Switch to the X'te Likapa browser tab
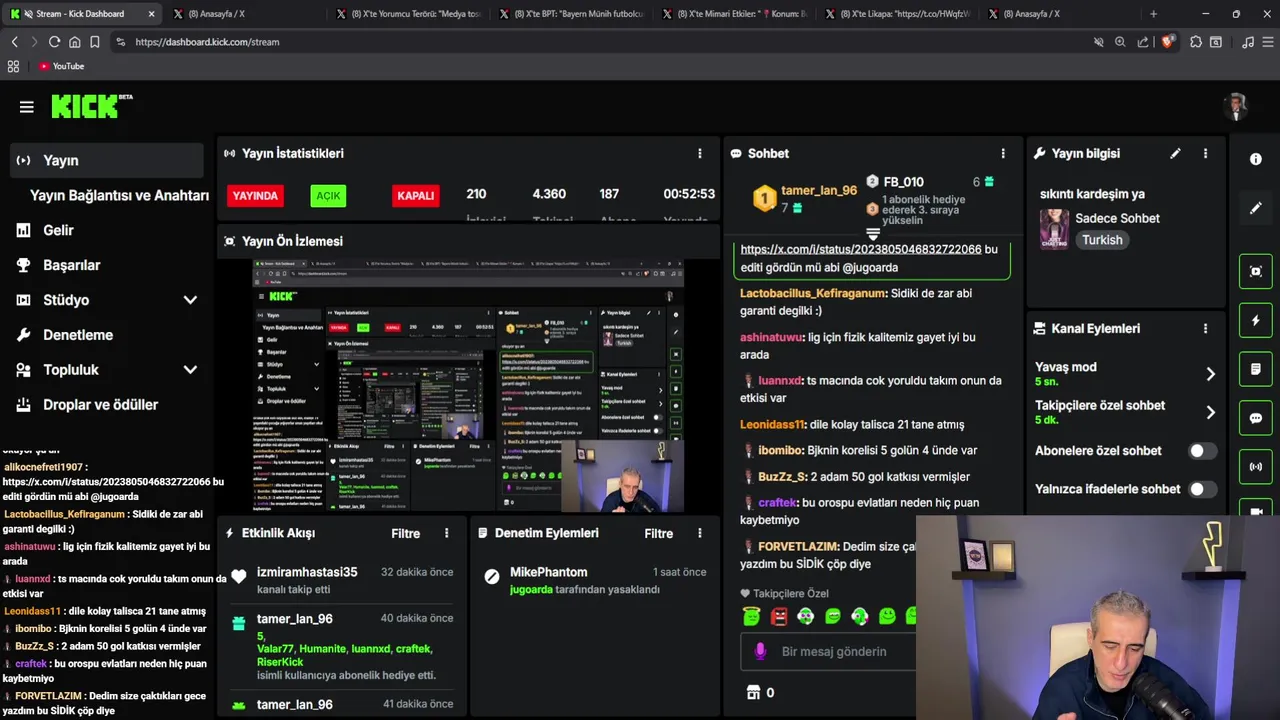The image size is (1280, 720). tap(897, 14)
